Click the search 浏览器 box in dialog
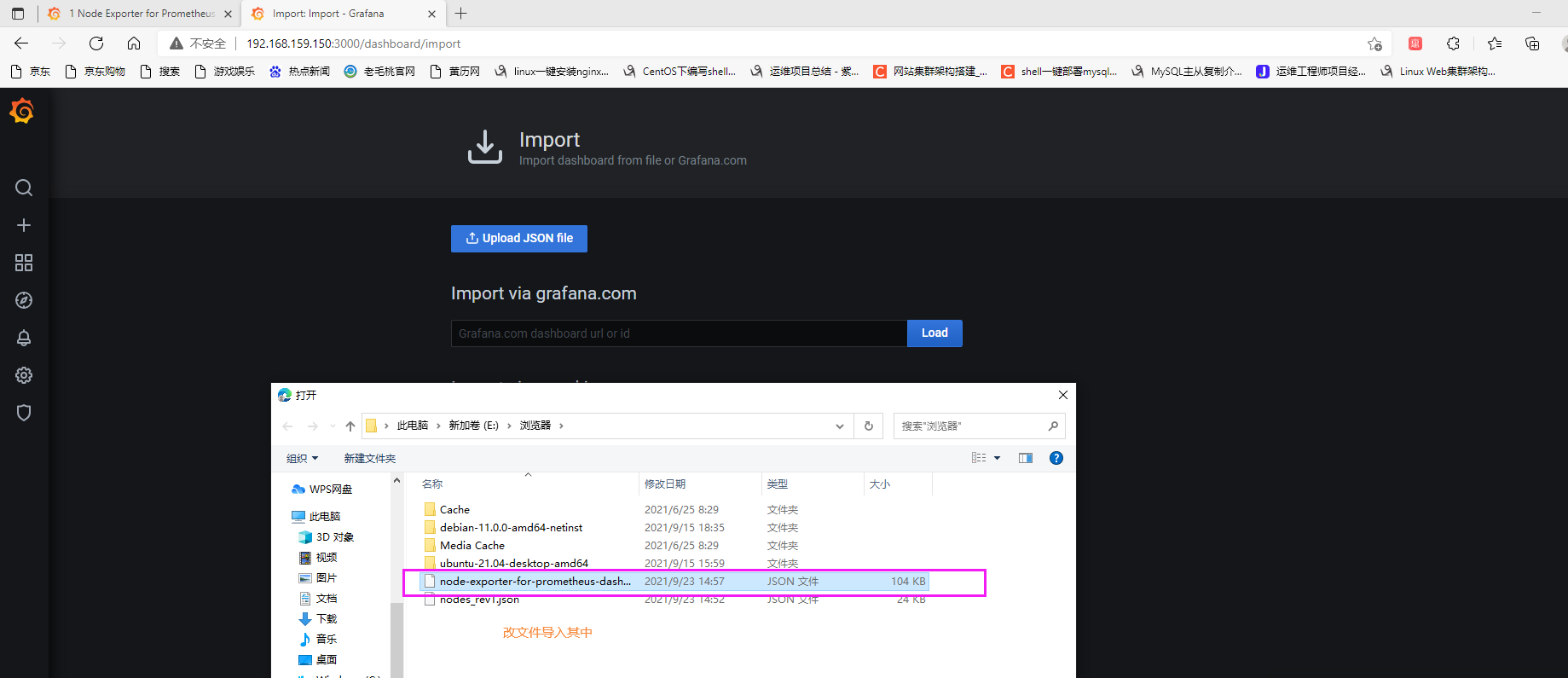1568x678 pixels. coord(979,426)
